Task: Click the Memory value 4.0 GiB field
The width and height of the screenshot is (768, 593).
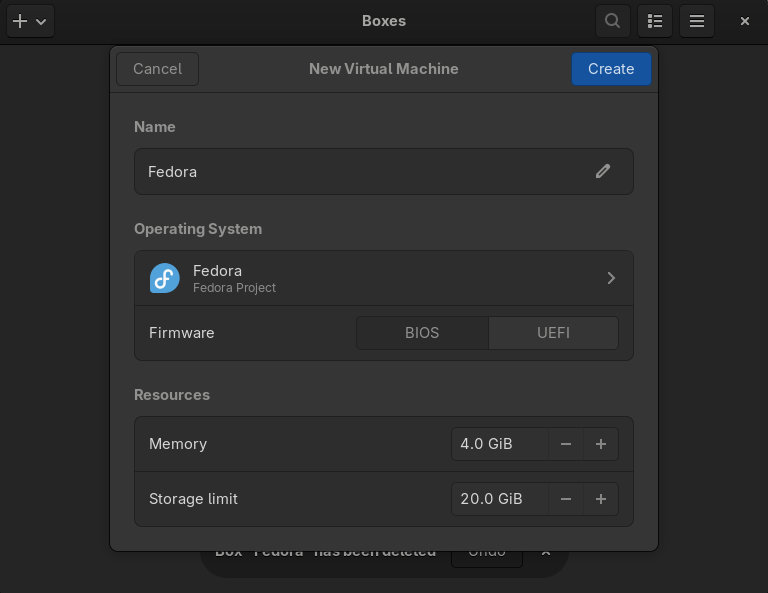Action: (500, 444)
